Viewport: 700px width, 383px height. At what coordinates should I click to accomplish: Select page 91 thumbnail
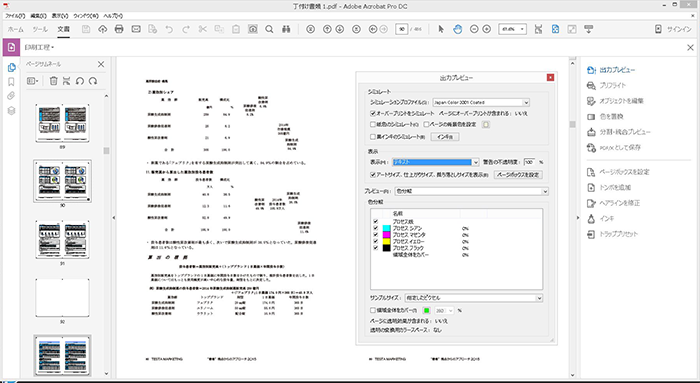pyautogui.click(x=62, y=239)
